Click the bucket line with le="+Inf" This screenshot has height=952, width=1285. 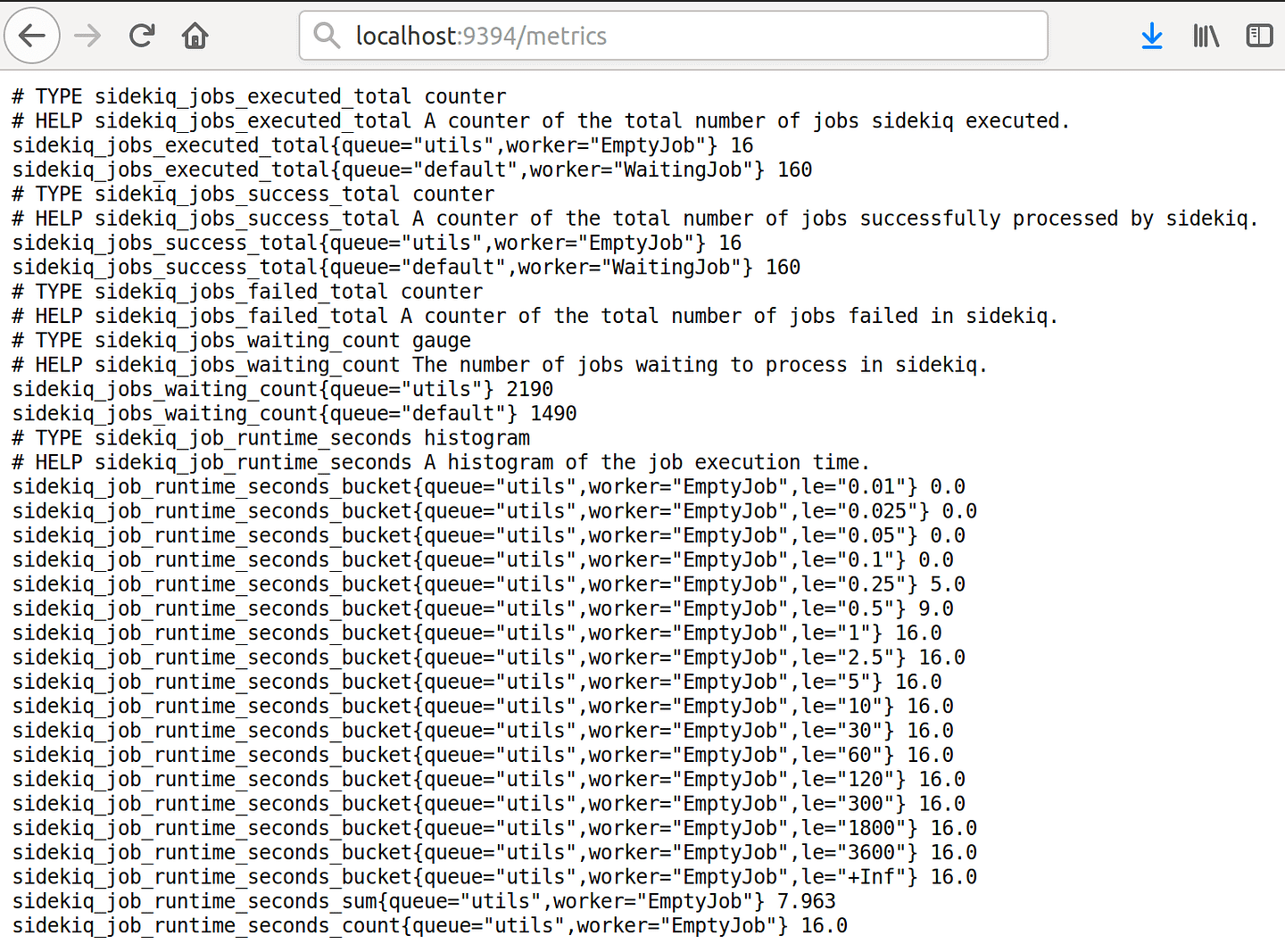(494, 877)
